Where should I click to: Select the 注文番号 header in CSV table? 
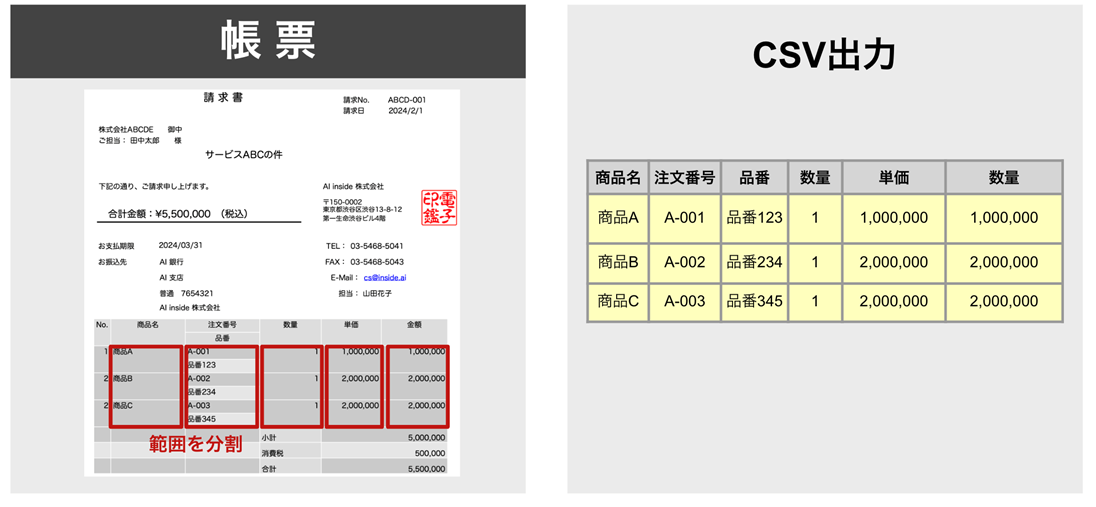(x=684, y=178)
